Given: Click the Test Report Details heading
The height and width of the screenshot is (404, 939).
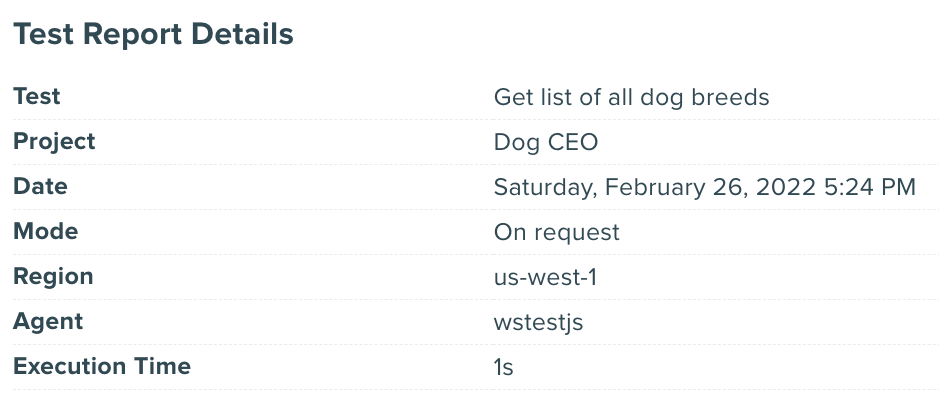Looking at the screenshot, I should pyautogui.click(x=153, y=35).
